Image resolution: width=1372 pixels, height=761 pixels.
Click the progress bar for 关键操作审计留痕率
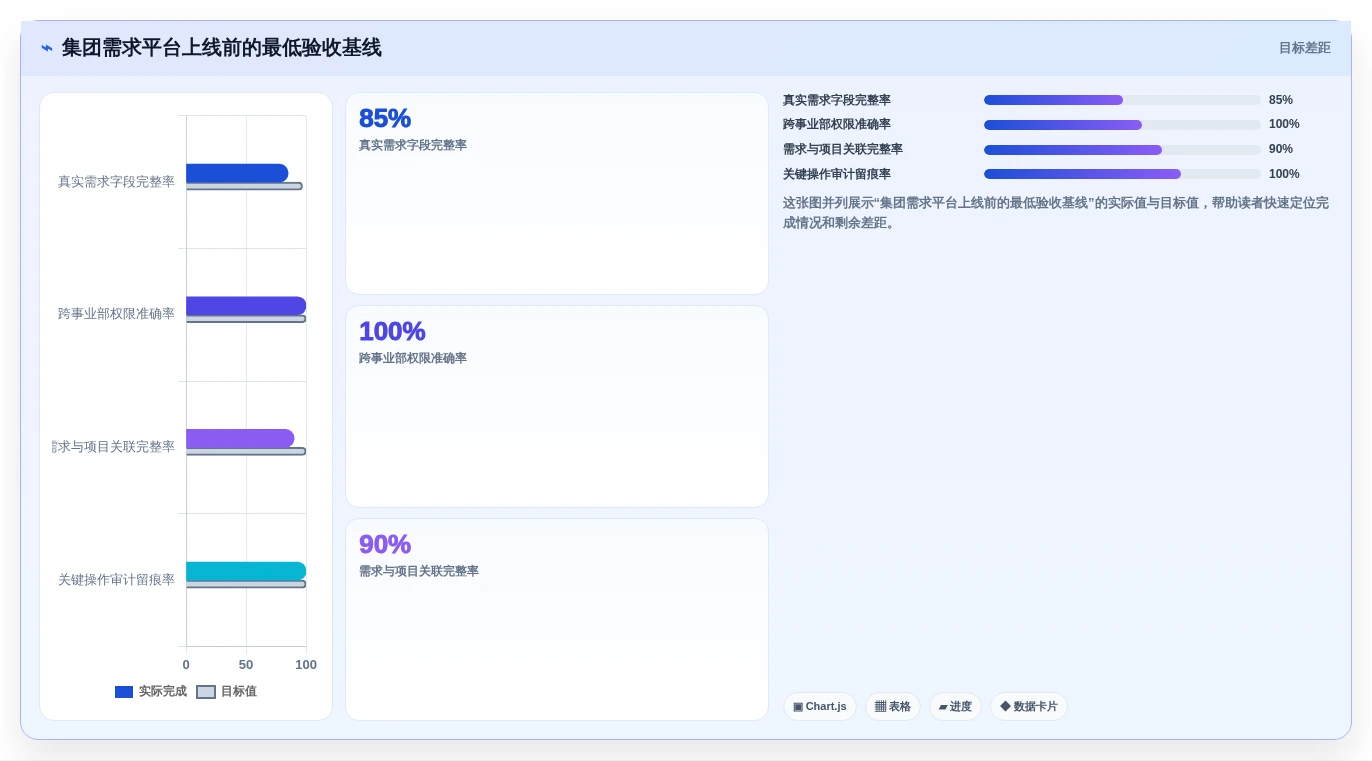click(1122, 174)
